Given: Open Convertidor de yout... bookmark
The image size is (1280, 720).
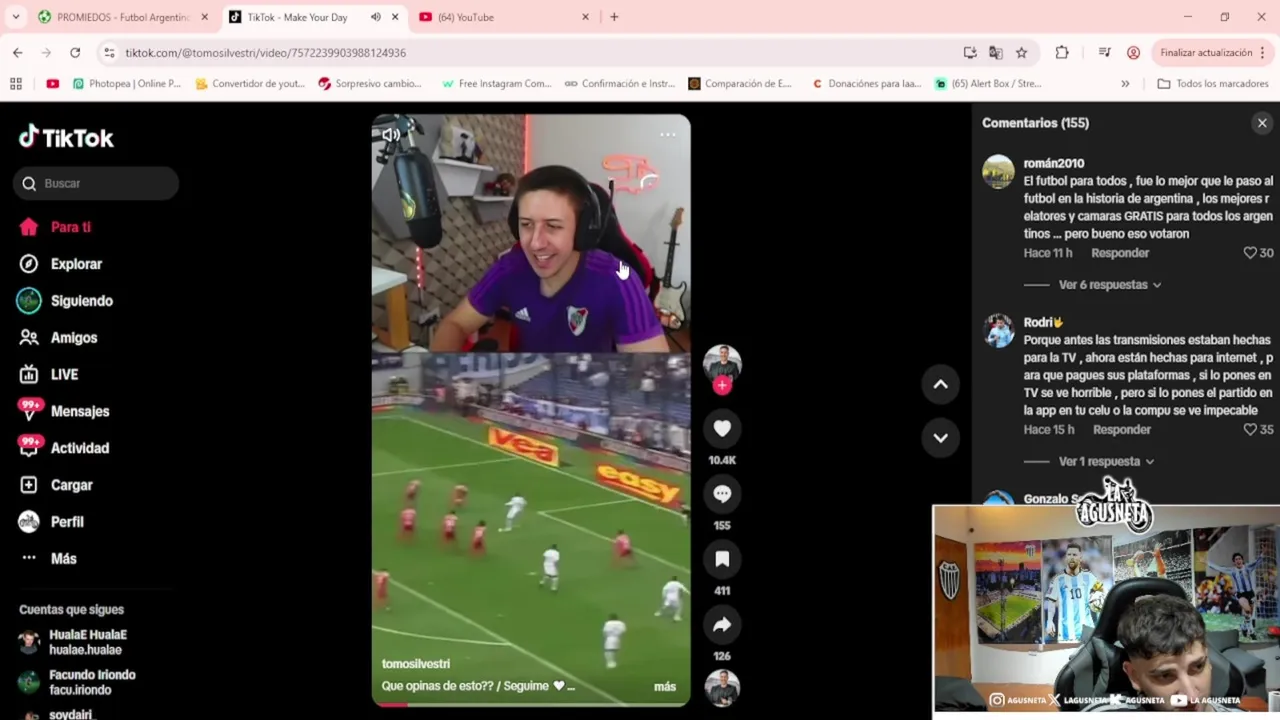Looking at the screenshot, I should 250,84.
